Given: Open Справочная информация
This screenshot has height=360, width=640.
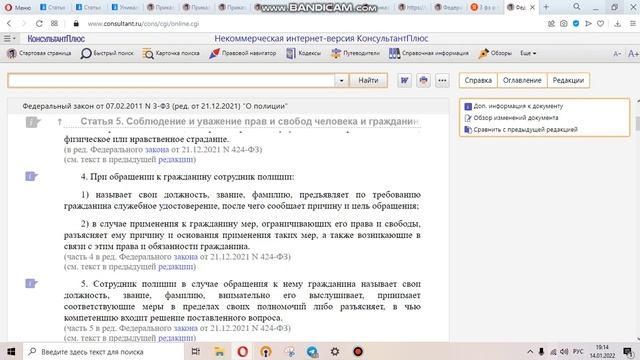Looking at the screenshot, I should tap(429, 53).
